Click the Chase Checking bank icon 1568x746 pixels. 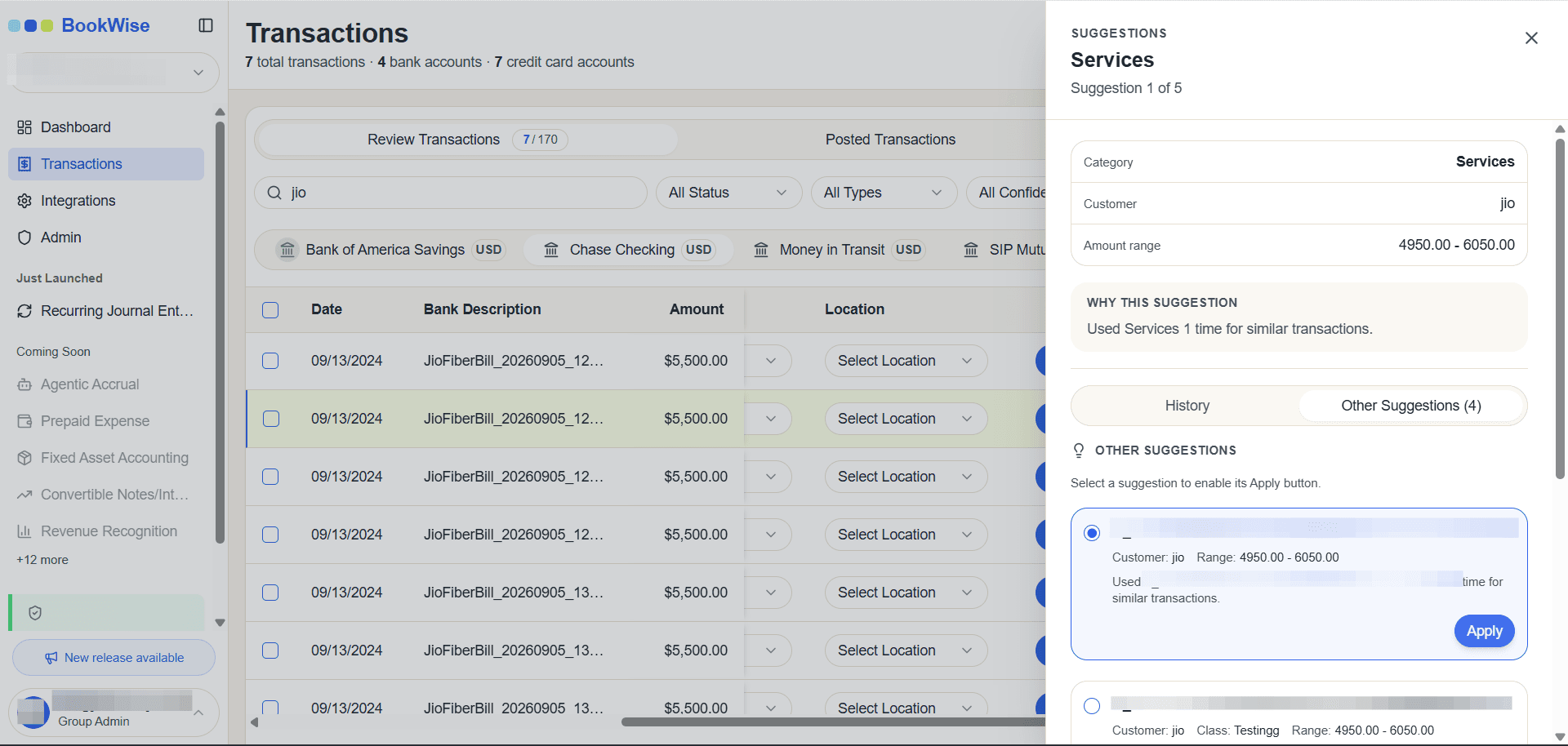[551, 250]
